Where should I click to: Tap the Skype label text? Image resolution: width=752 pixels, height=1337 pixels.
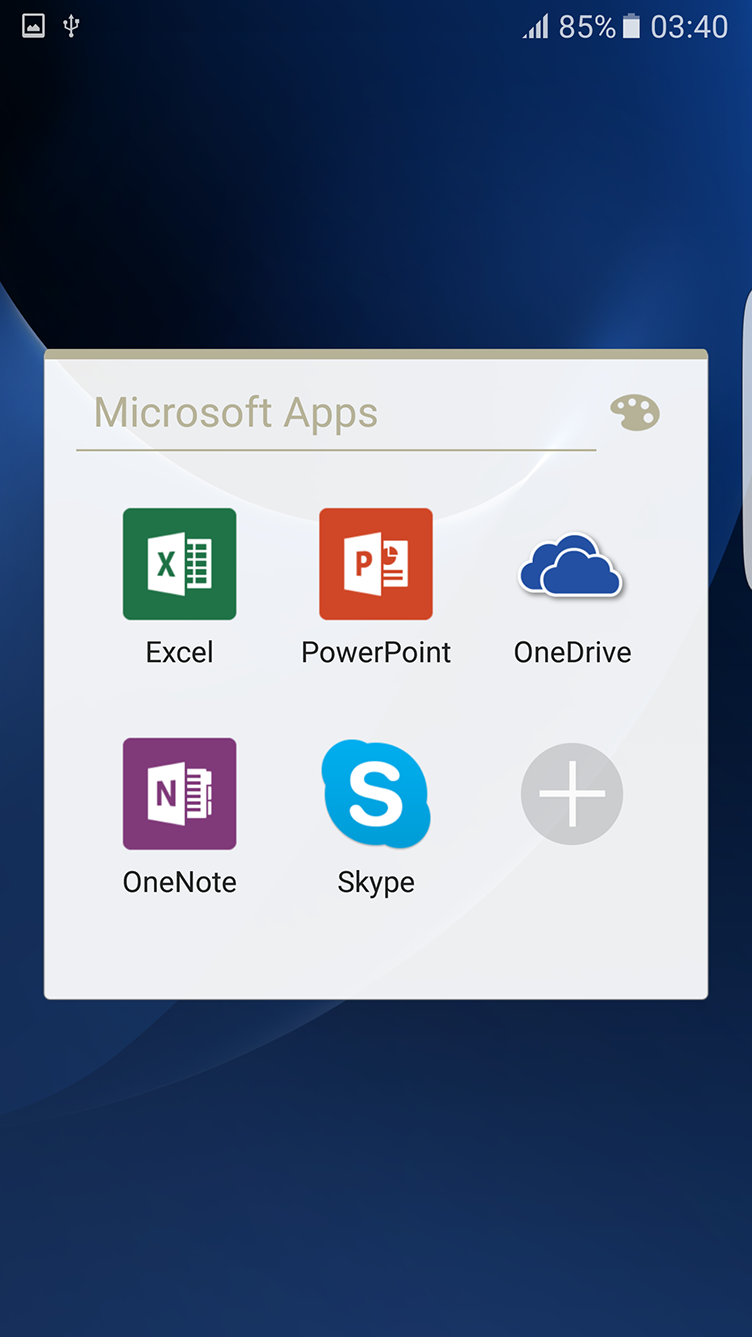[x=376, y=883]
